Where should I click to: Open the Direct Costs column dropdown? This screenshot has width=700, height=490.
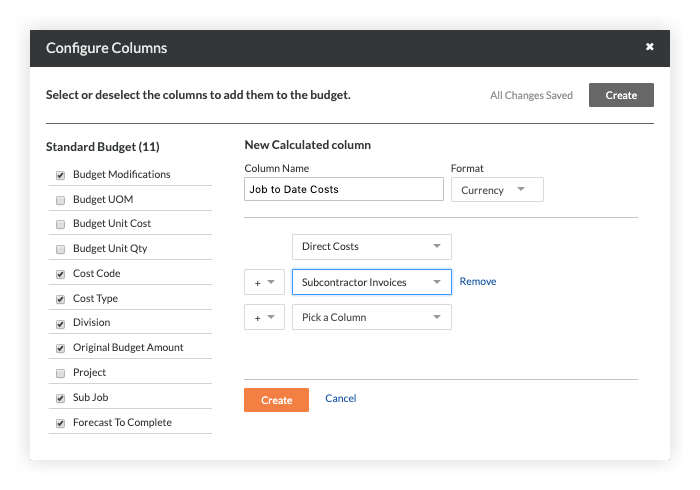pyautogui.click(x=371, y=246)
